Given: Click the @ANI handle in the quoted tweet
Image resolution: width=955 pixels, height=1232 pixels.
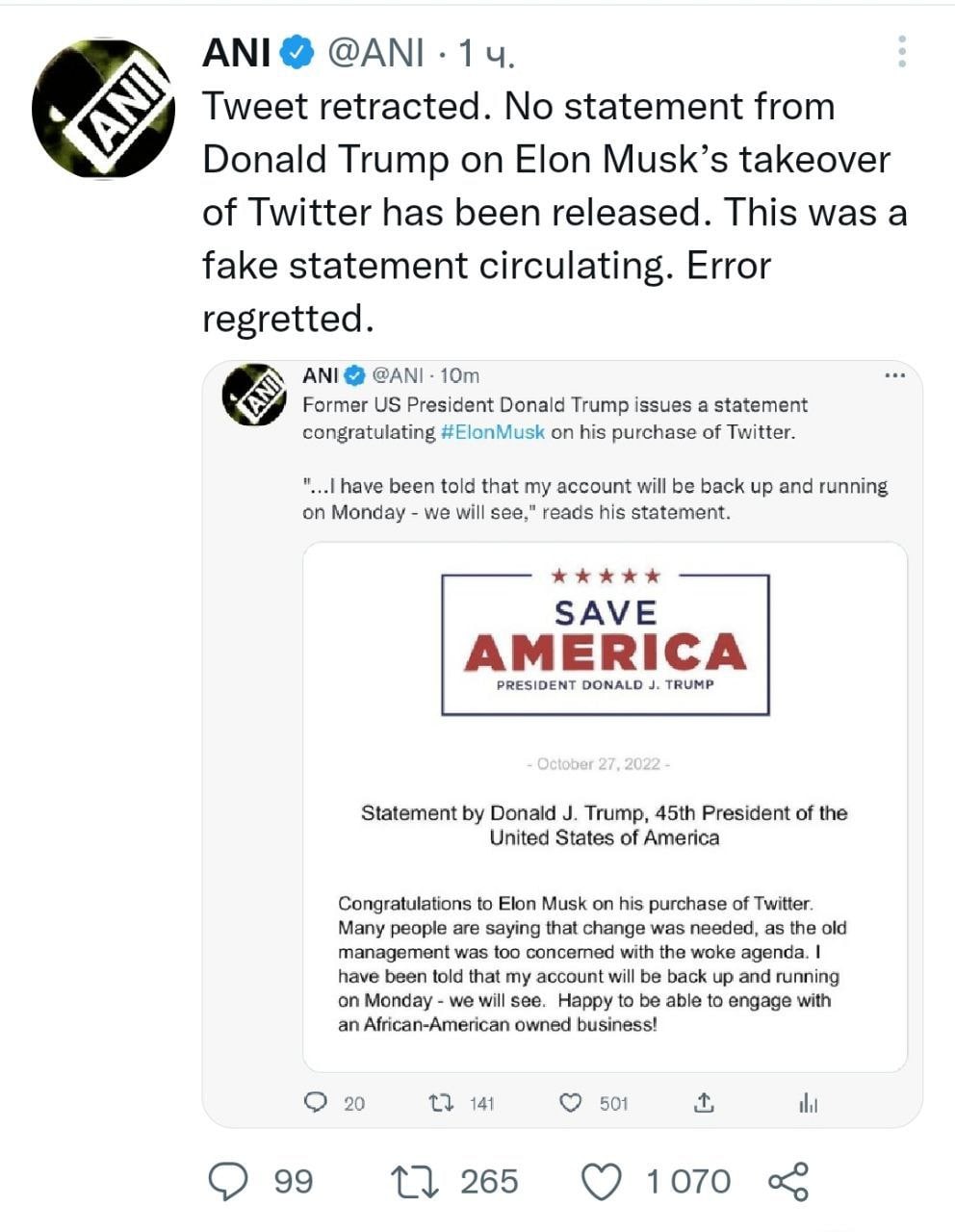Looking at the screenshot, I should tap(400, 376).
